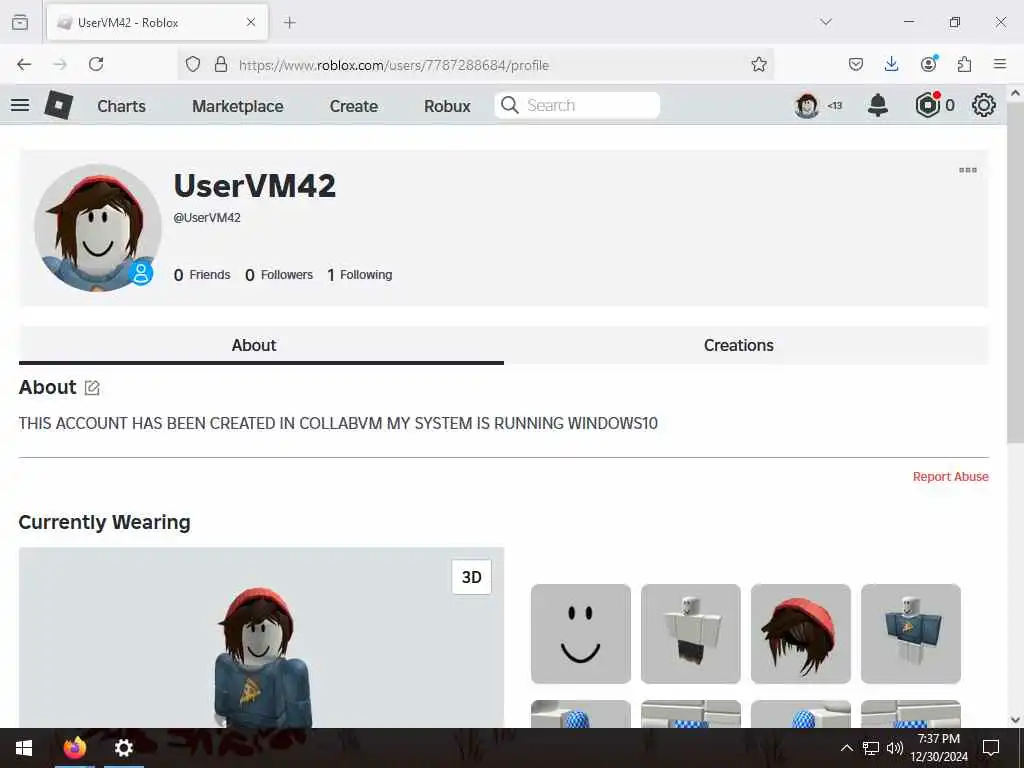
Task: Edit the About description with pencil icon
Action: 92,388
